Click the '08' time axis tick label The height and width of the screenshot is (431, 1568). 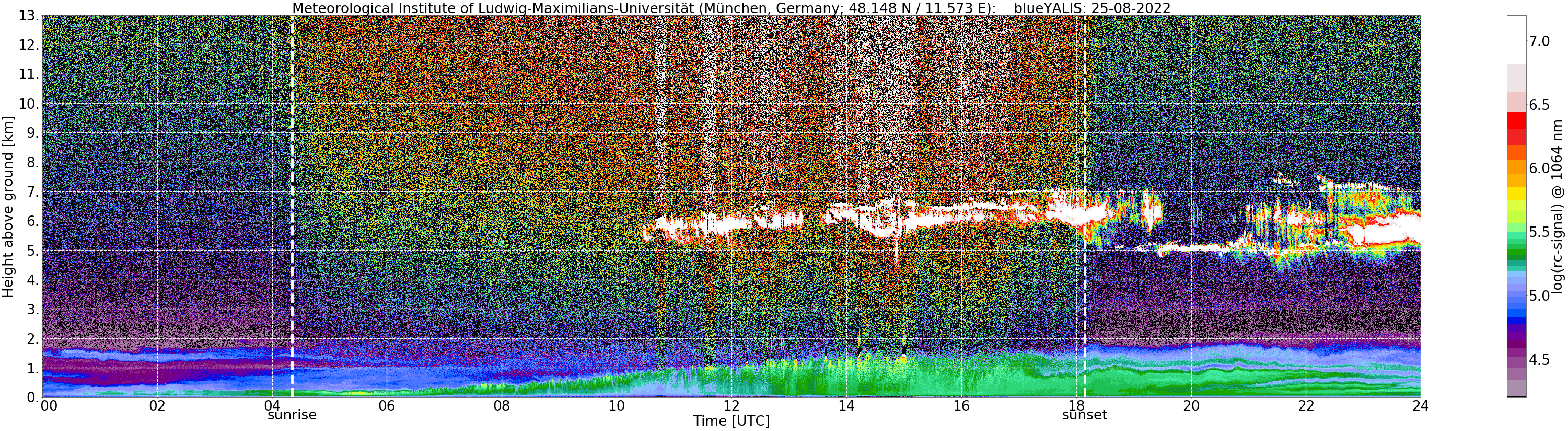[502, 406]
